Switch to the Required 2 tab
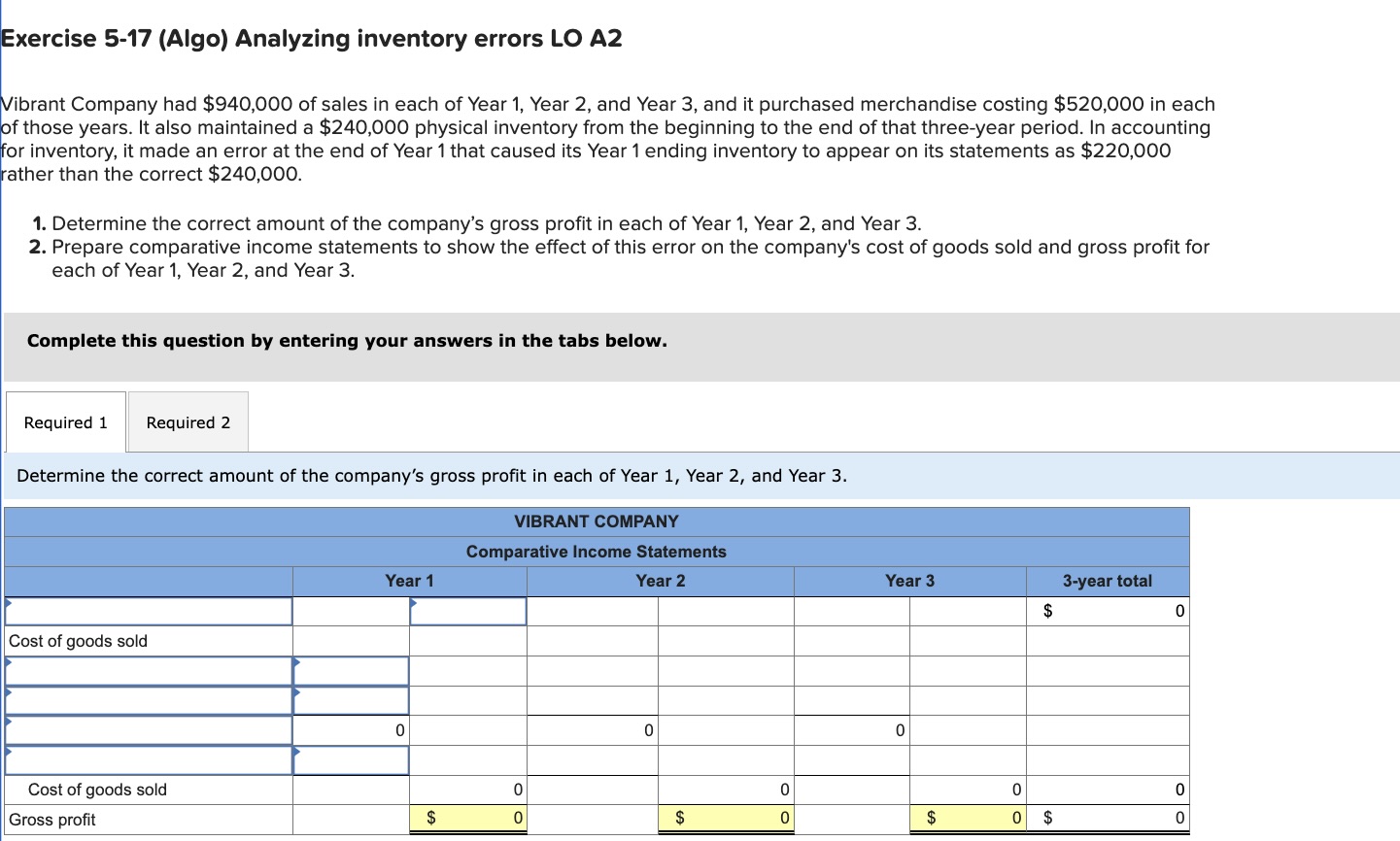Viewport: 1400px width, 841px height. 188,421
